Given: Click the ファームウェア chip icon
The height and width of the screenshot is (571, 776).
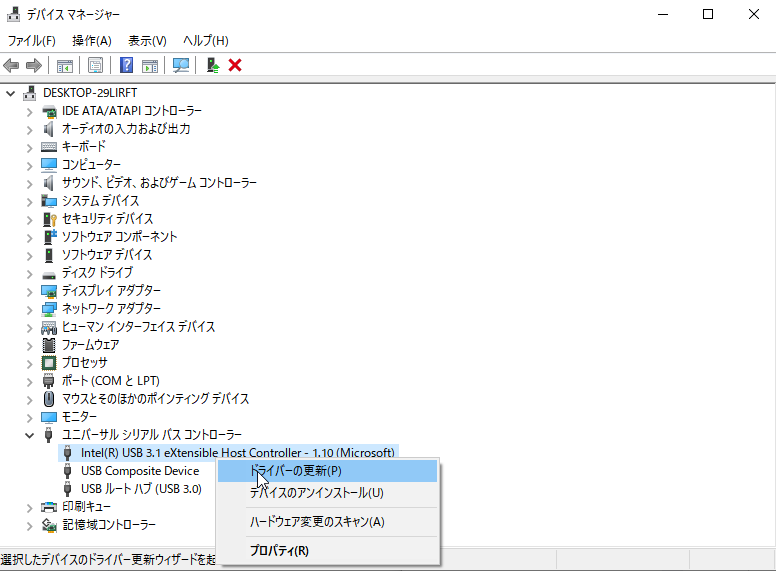Looking at the screenshot, I should pyautogui.click(x=49, y=345).
